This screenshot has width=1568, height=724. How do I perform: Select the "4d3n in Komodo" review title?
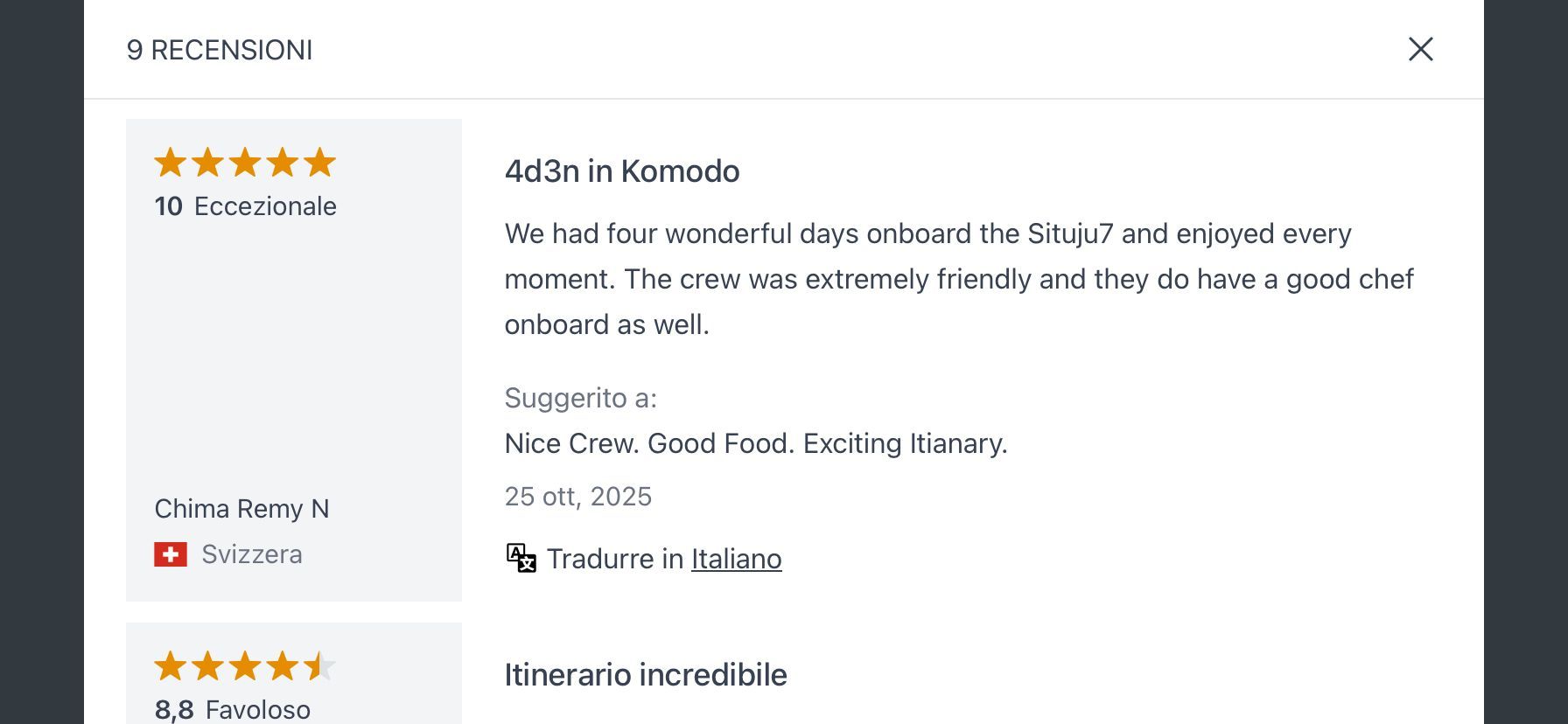pos(621,171)
